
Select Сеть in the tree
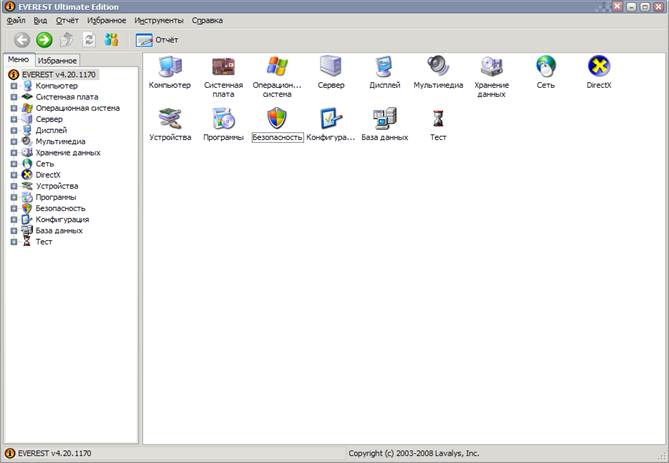45,163
